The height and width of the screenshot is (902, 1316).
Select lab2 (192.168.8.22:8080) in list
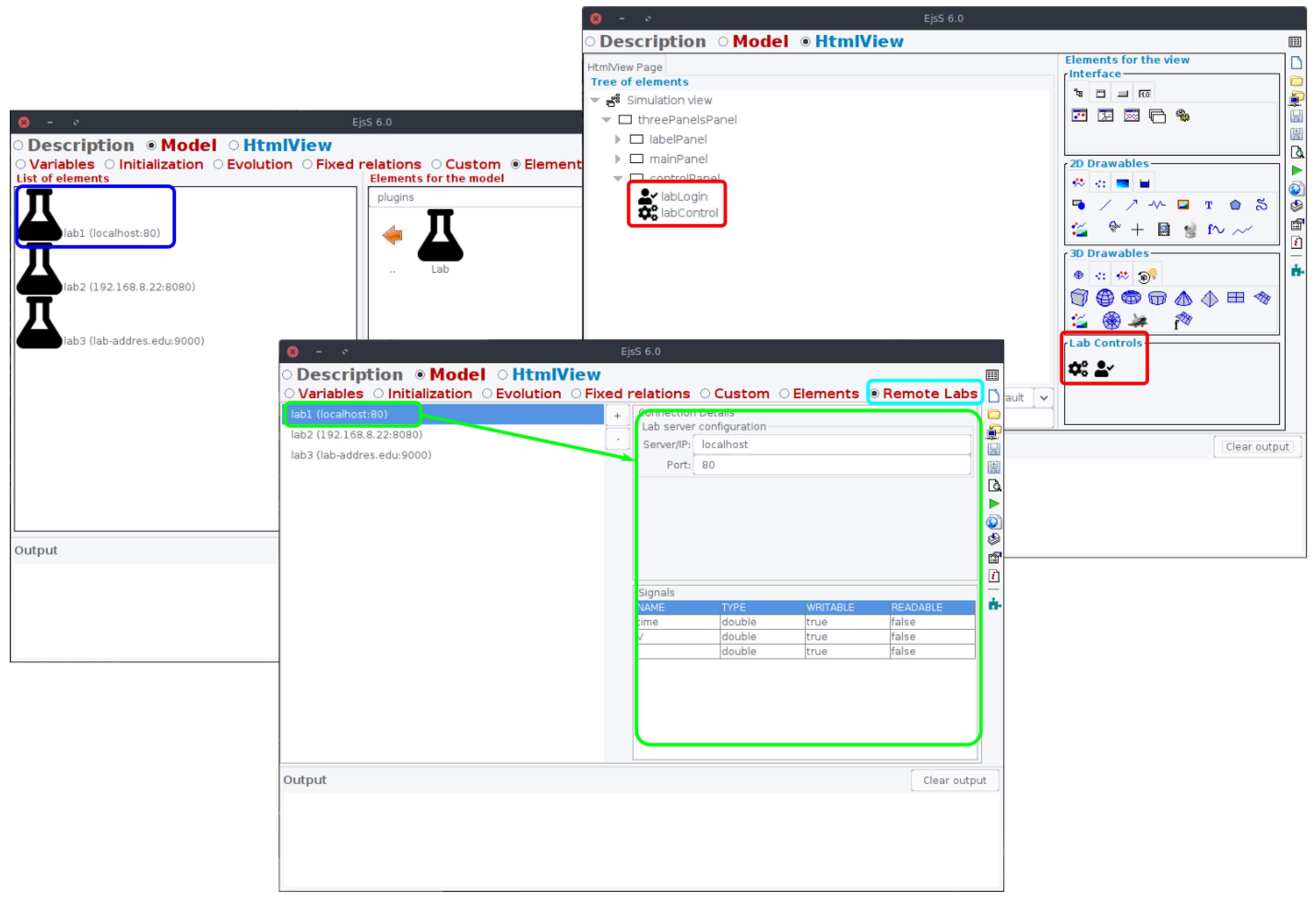click(356, 435)
